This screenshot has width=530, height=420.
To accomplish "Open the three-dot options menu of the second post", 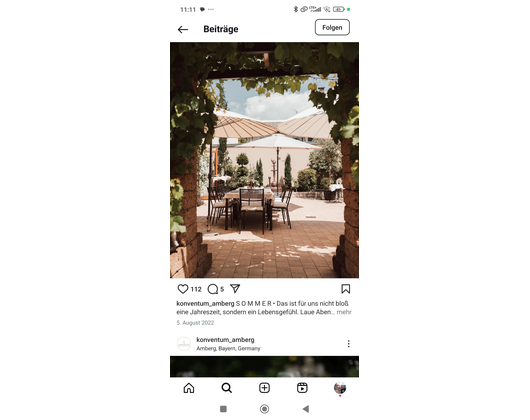I will (x=348, y=344).
